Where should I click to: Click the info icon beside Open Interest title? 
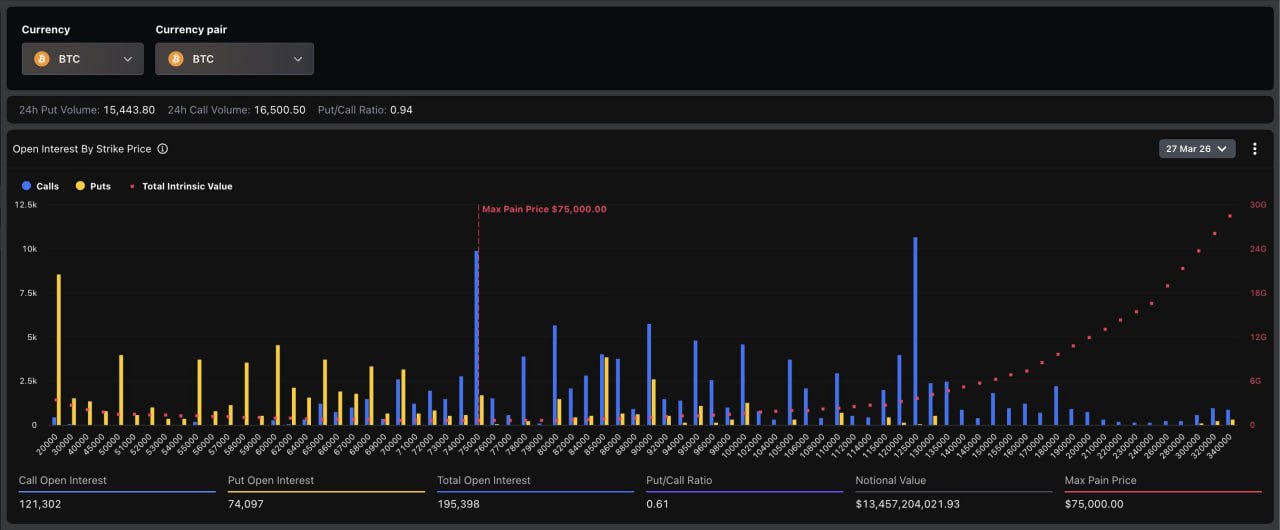tap(162, 149)
